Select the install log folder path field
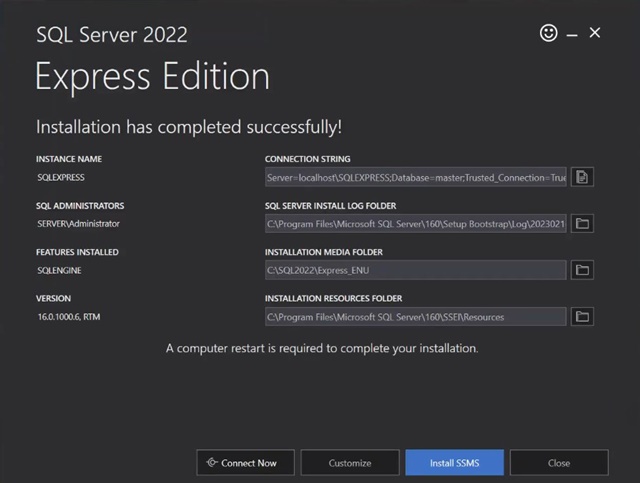Screen dimensions: 640x483 tap(416, 223)
